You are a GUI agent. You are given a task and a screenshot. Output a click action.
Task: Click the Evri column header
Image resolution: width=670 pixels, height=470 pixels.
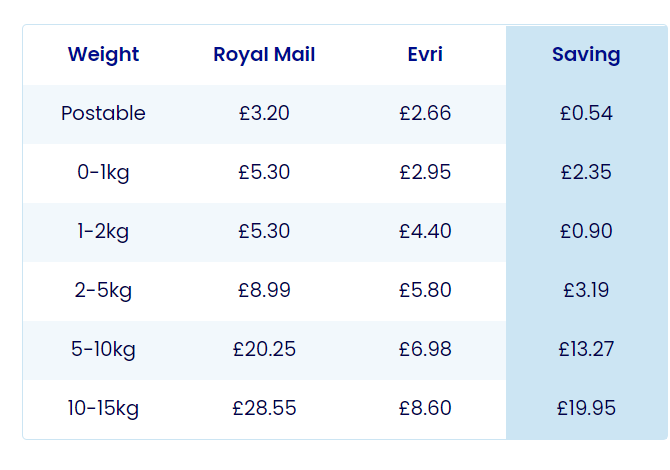coord(425,54)
